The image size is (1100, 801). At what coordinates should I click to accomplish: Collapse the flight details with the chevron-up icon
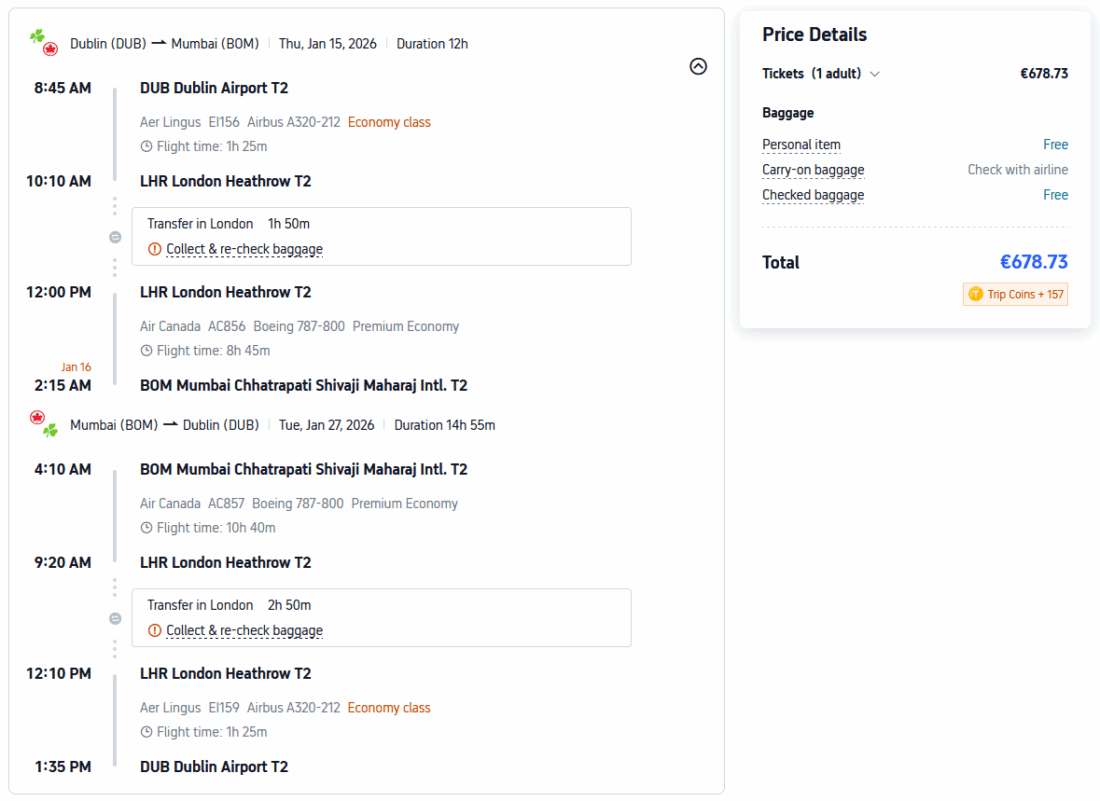tap(698, 66)
